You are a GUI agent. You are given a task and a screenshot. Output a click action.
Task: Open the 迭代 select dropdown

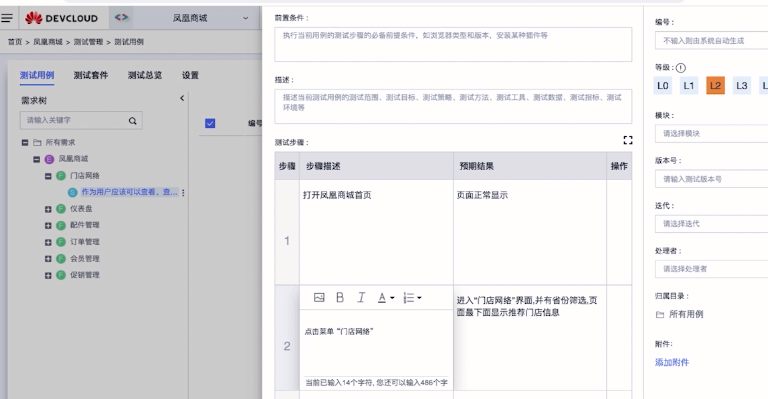click(711, 224)
